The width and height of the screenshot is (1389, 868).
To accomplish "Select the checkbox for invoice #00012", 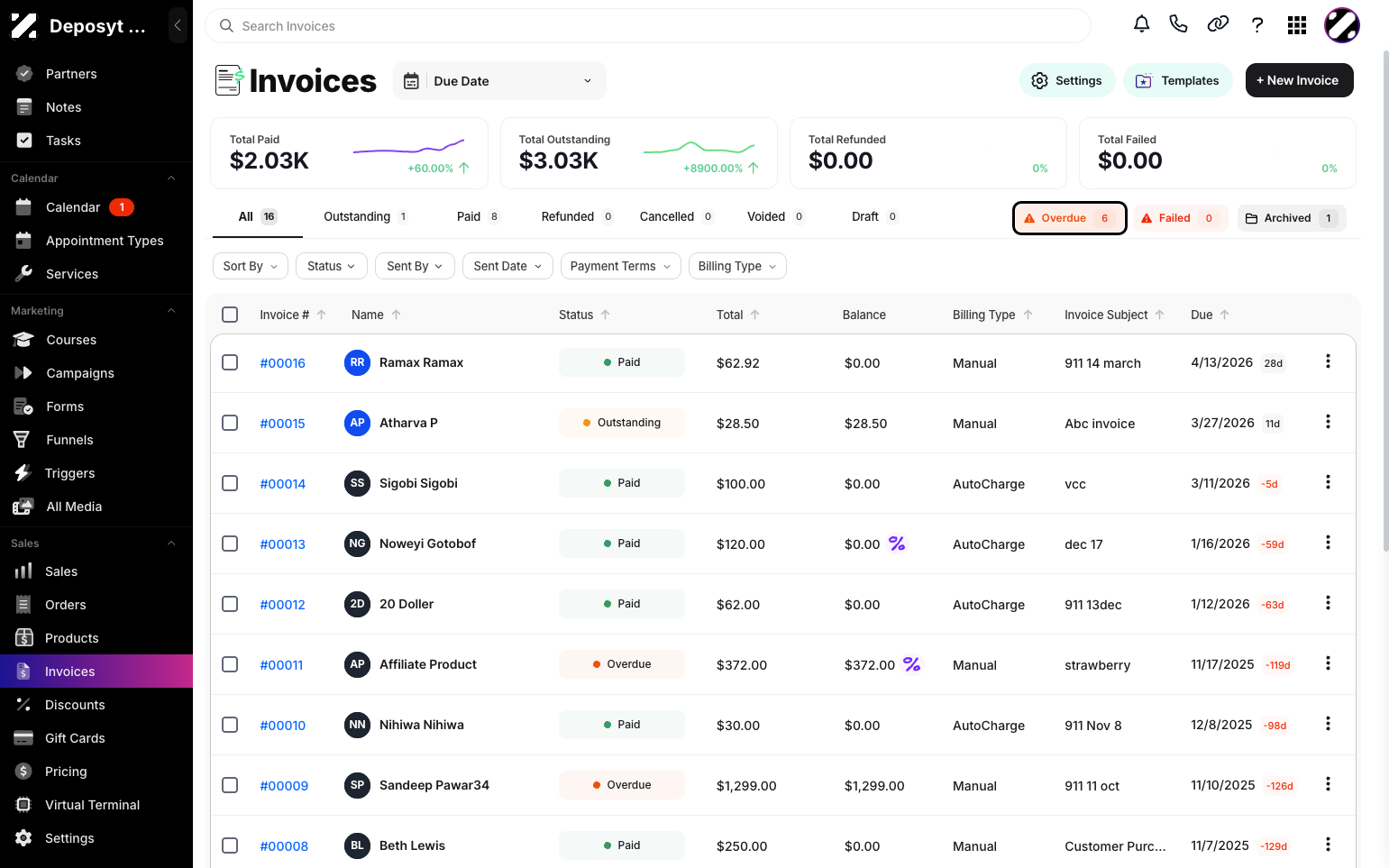I will click(230, 604).
